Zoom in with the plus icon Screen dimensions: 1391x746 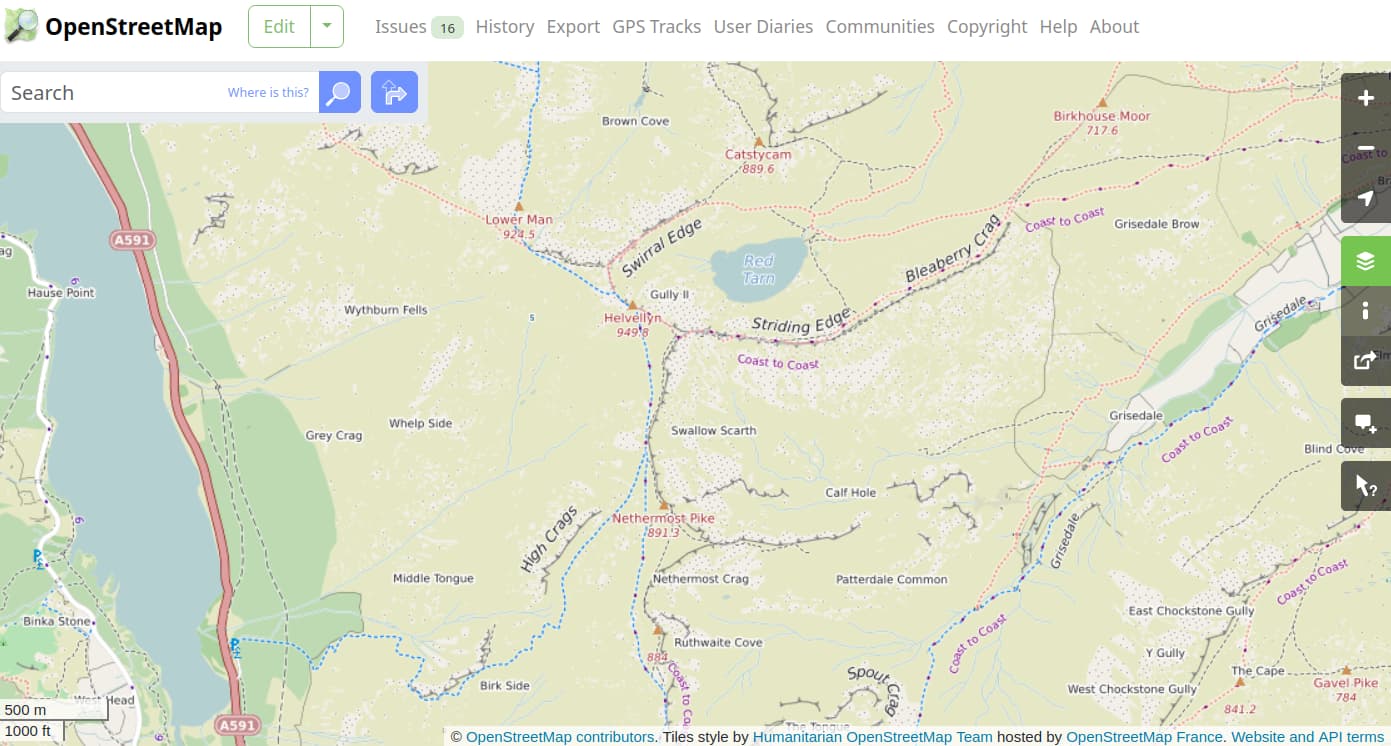[1366, 98]
